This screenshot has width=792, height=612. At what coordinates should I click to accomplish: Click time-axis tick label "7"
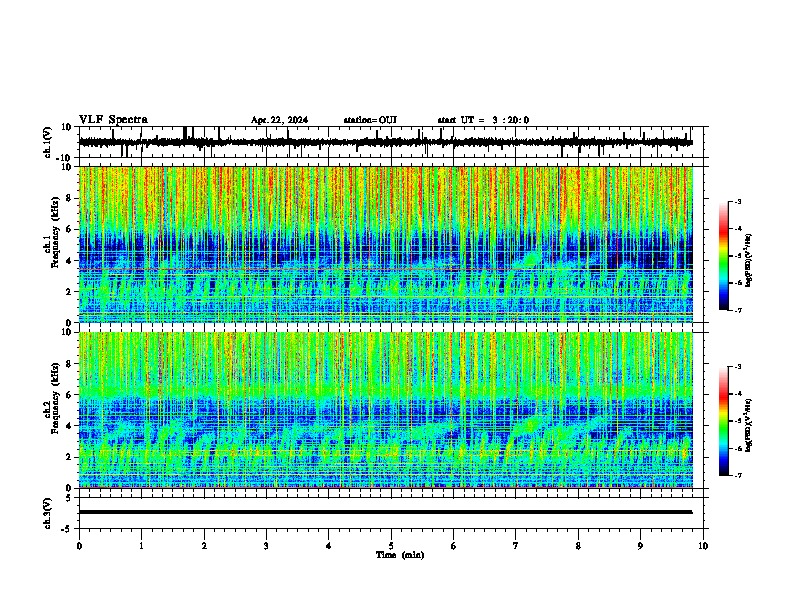(x=516, y=546)
